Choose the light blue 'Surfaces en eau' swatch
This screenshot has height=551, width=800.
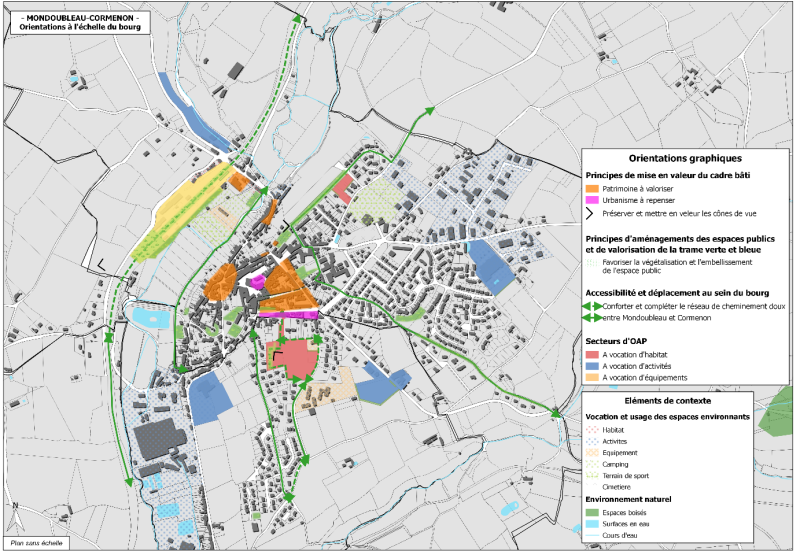click(592, 524)
